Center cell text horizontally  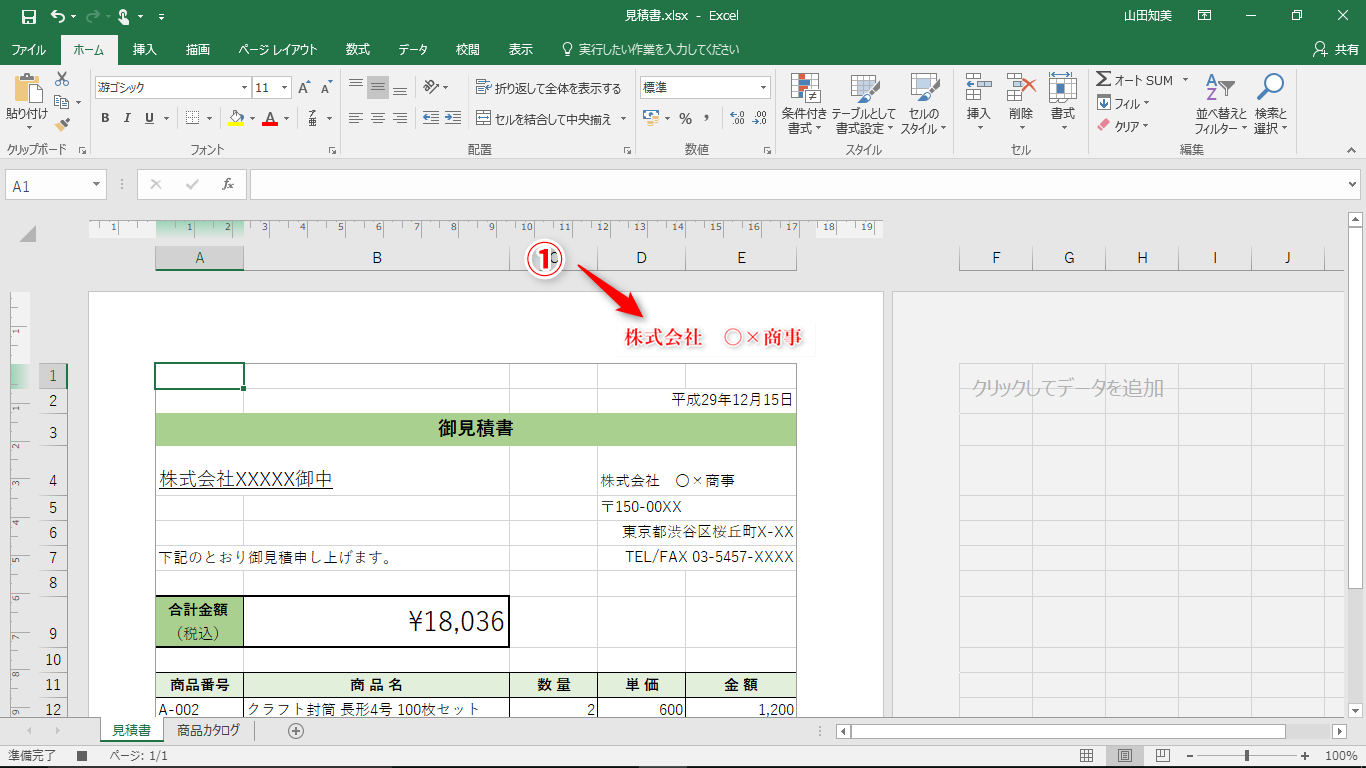tap(377, 118)
